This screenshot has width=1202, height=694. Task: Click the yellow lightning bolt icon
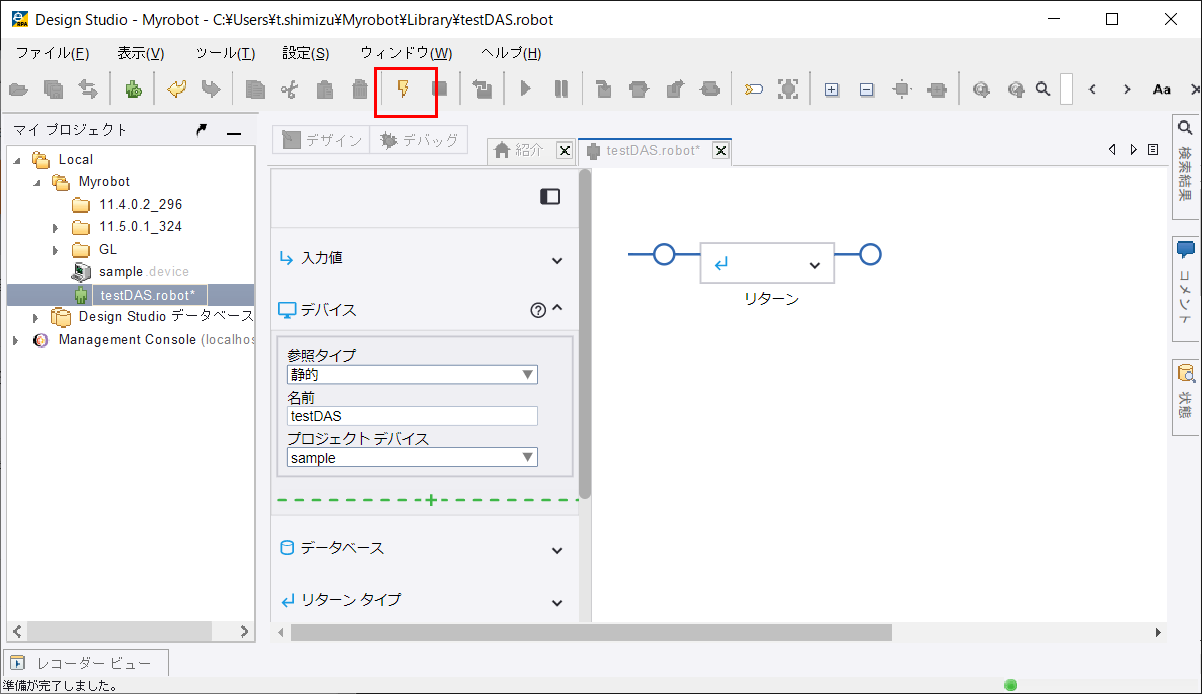[x=403, y=90]
